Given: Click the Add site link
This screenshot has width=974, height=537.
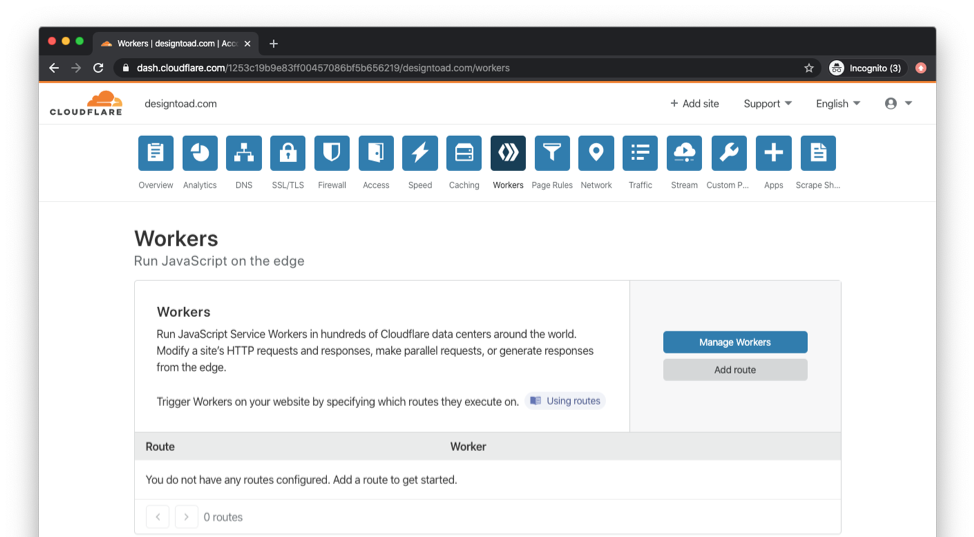Looking at the screenshot, I should pyautogui.click(x=694, y=104).
